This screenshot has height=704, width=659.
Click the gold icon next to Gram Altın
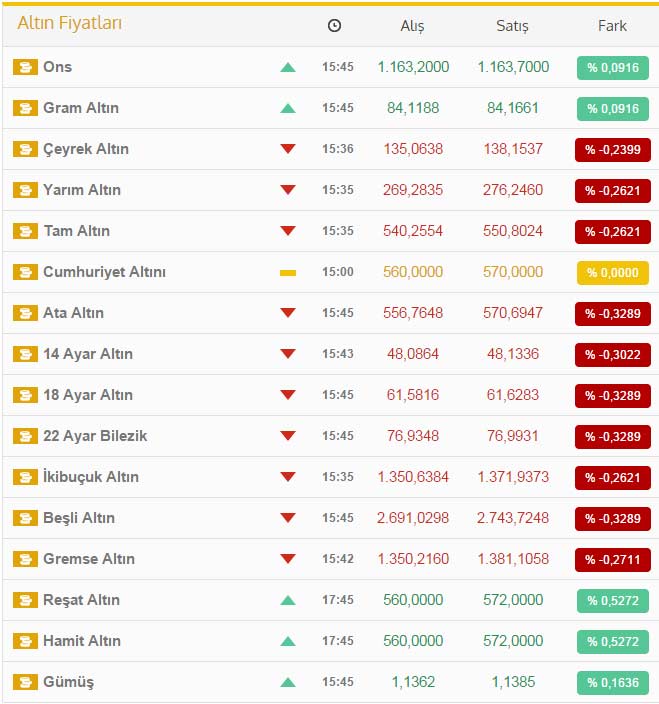[x=24, y=108]
